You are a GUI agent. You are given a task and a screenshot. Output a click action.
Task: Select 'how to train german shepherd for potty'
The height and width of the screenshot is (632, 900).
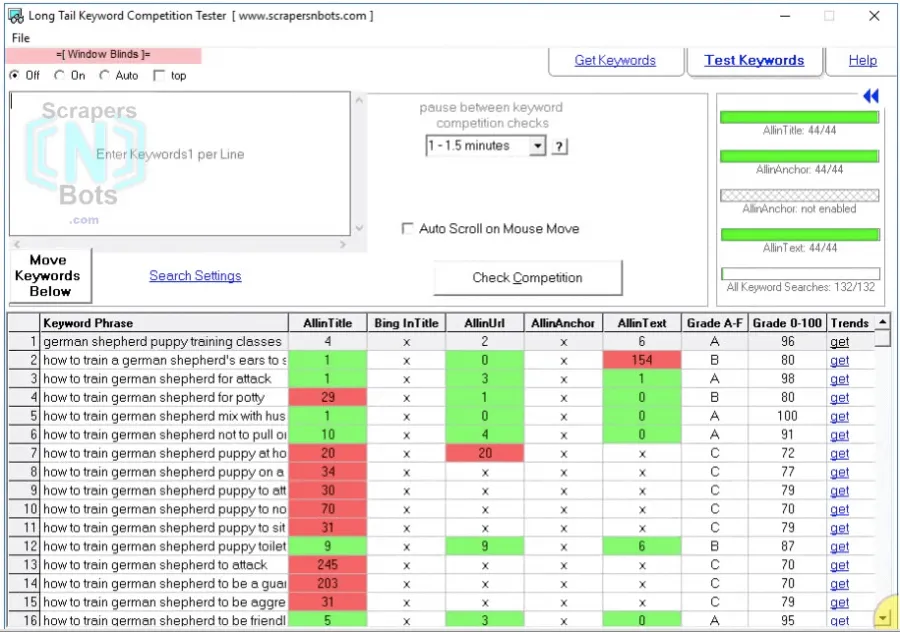[164, 397]
